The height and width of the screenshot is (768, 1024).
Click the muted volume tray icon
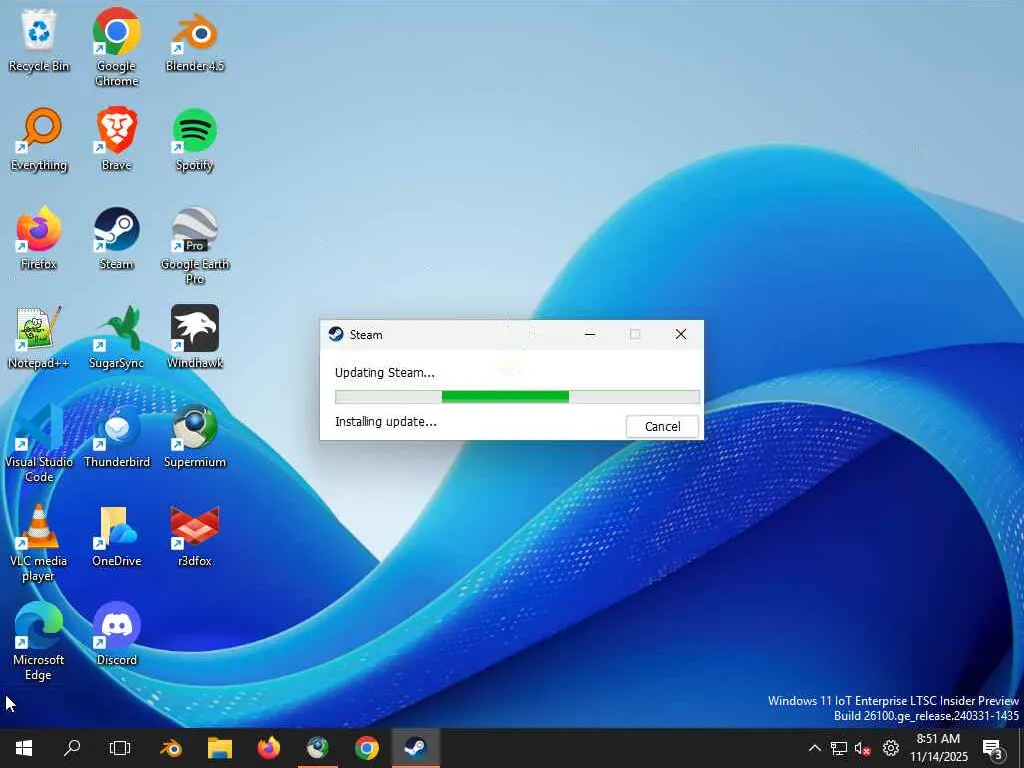[863, 748]
